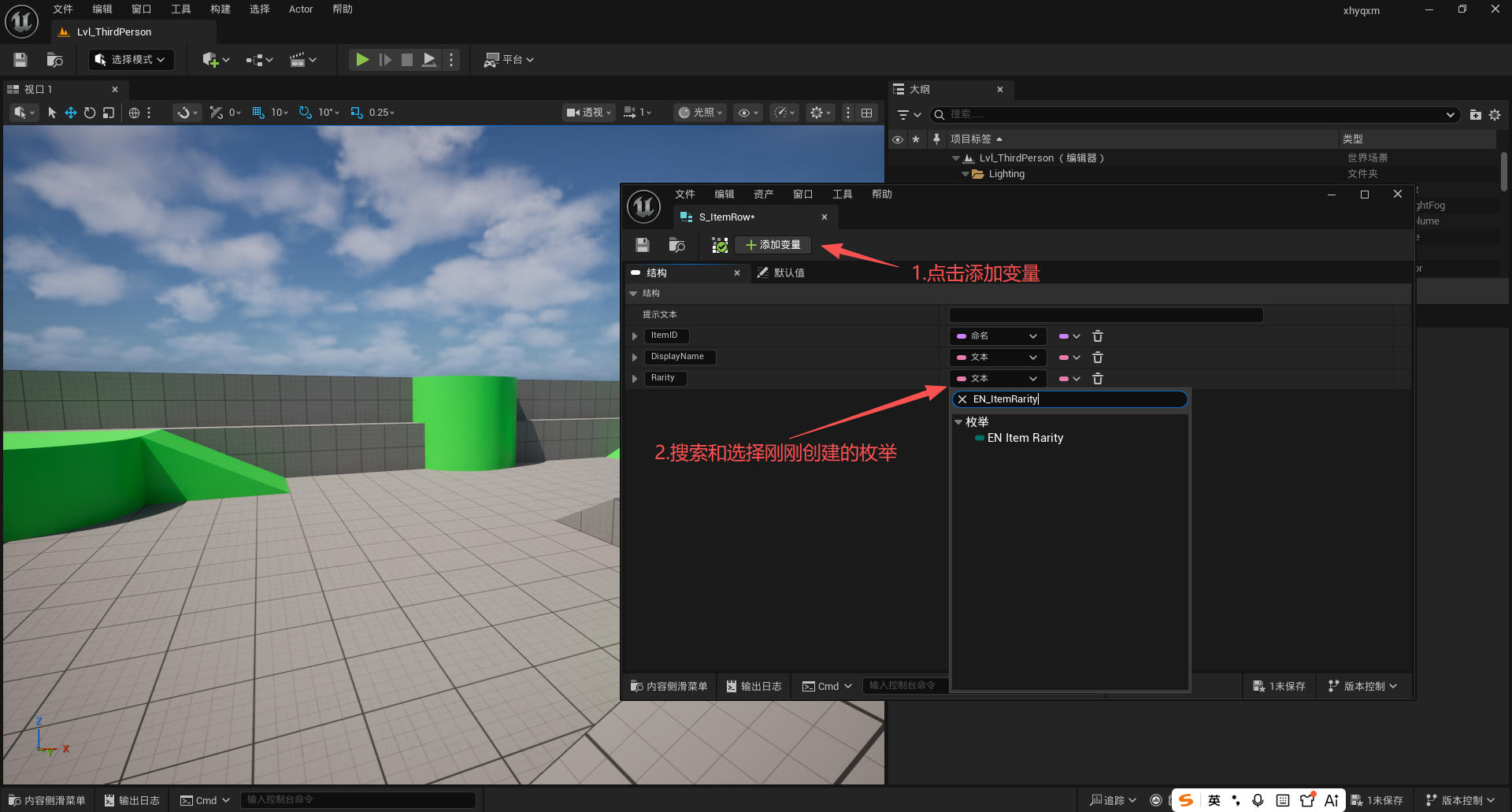Open the Blueprints menu in main toolbar
This screenshot has width=1512, height=812.
[x=259, y=60]
